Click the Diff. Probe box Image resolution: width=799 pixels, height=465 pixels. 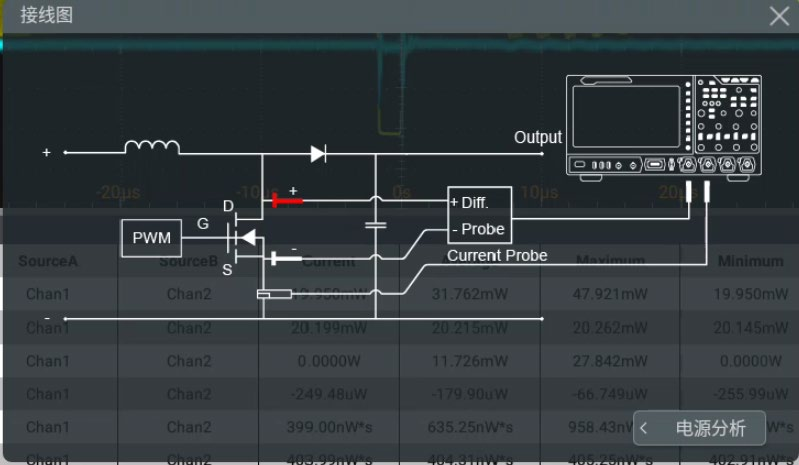[x=480, y=215]
